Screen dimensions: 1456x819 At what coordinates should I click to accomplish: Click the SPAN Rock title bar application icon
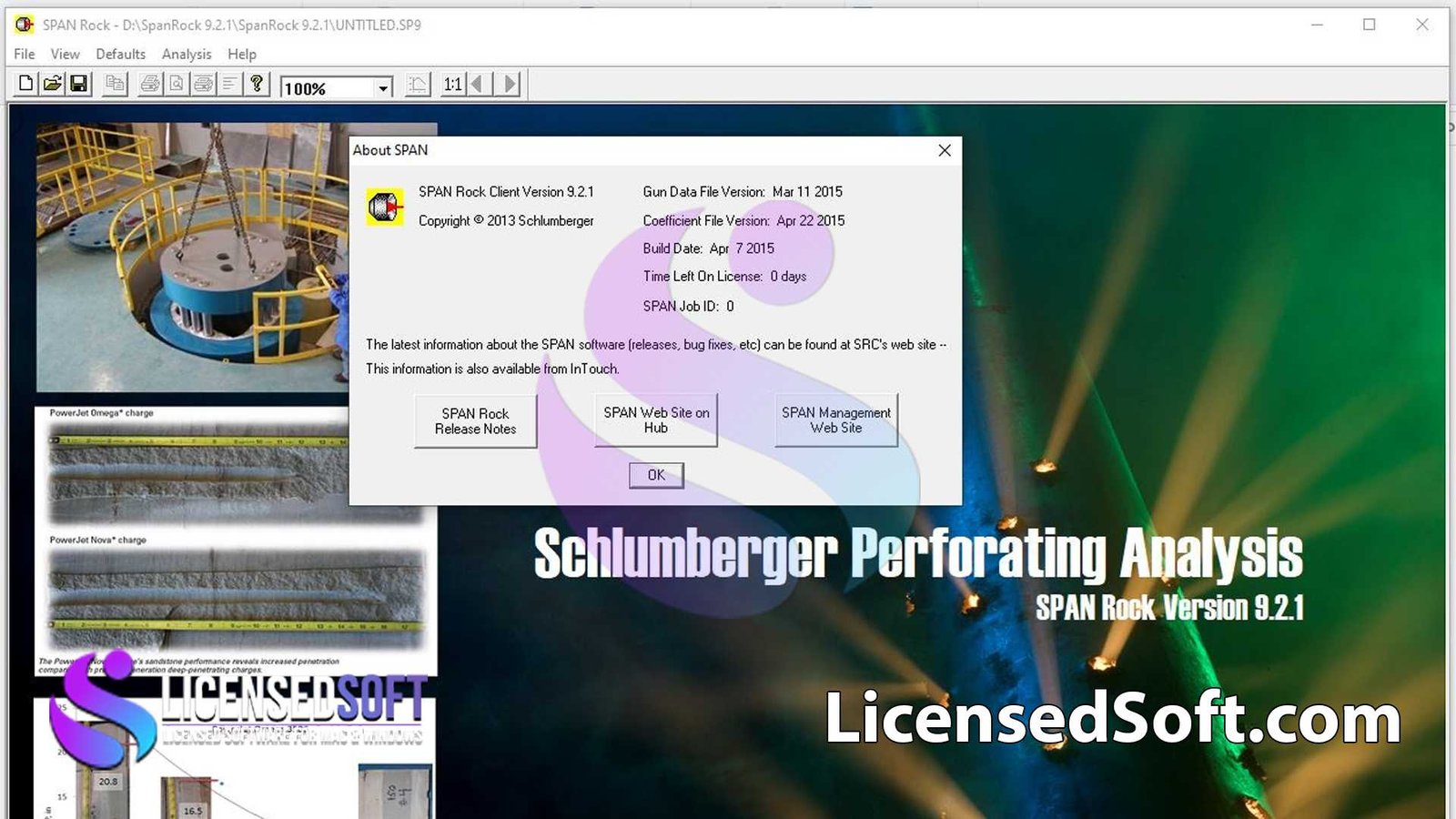coord(24,25)
